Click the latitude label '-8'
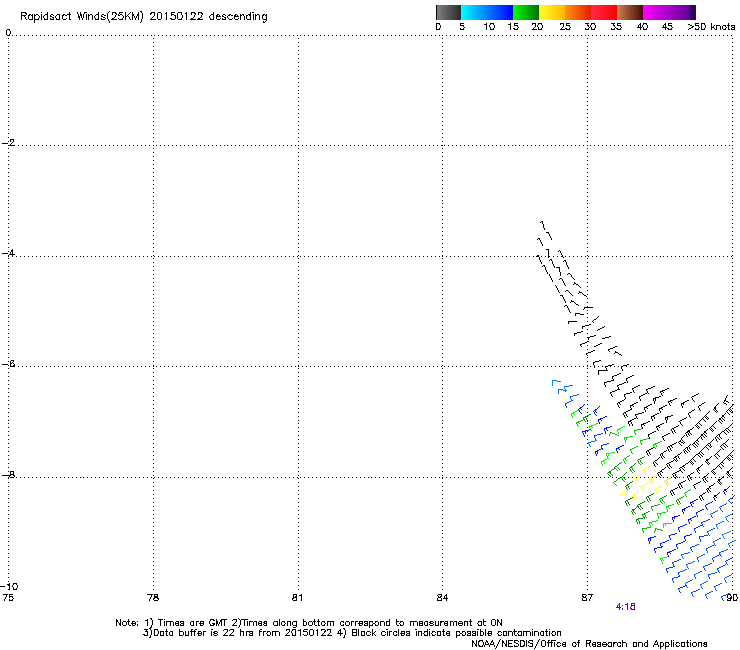 click(x=8, y=475)
